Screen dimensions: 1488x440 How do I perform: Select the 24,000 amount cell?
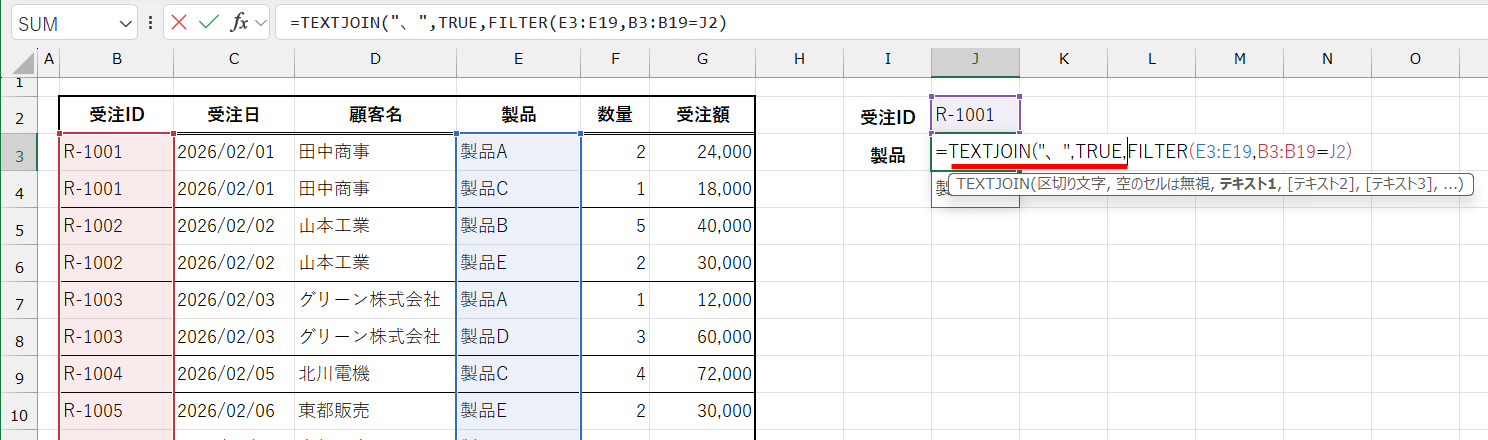coord(703,152)
